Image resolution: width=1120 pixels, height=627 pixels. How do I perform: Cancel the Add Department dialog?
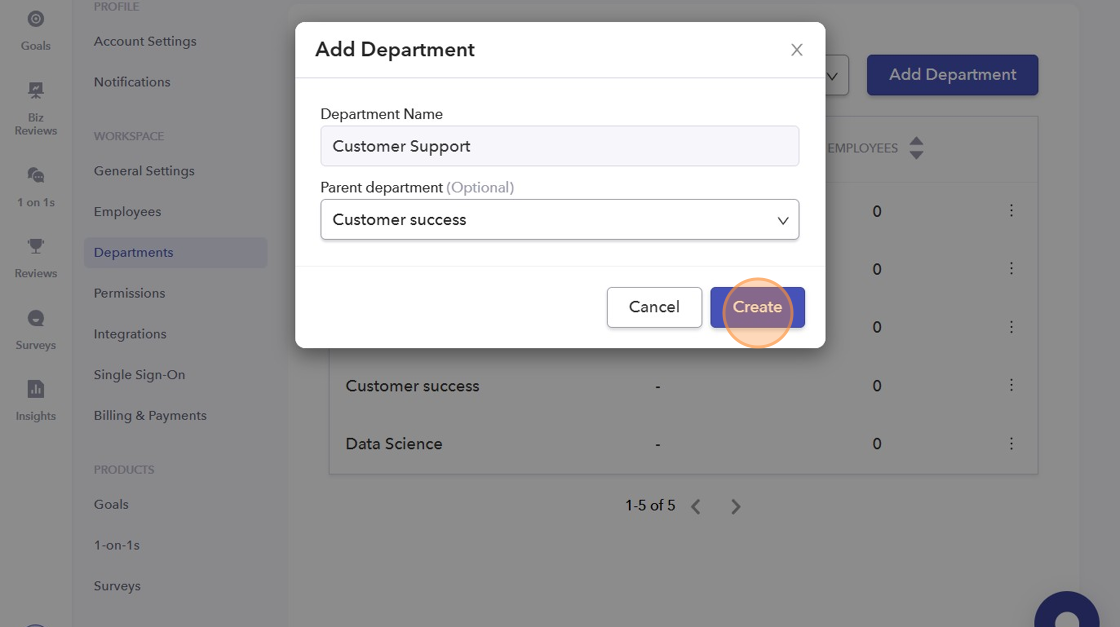654,307
